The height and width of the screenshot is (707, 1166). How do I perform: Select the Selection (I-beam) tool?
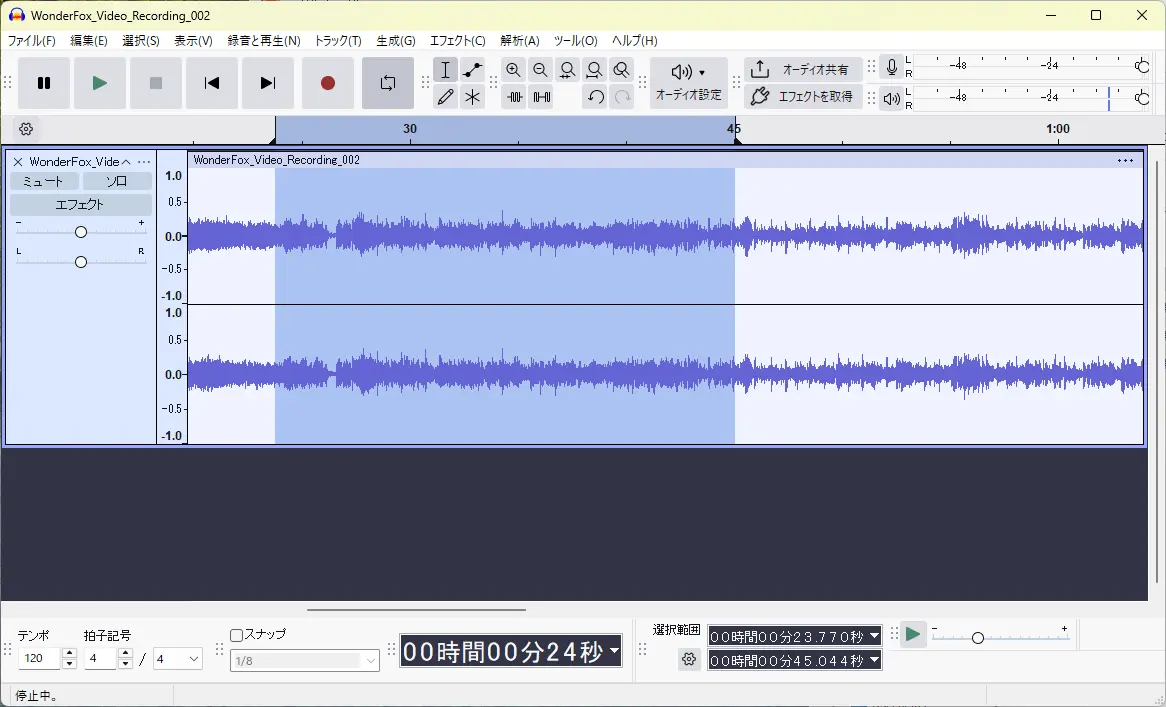tap(445, 70)
